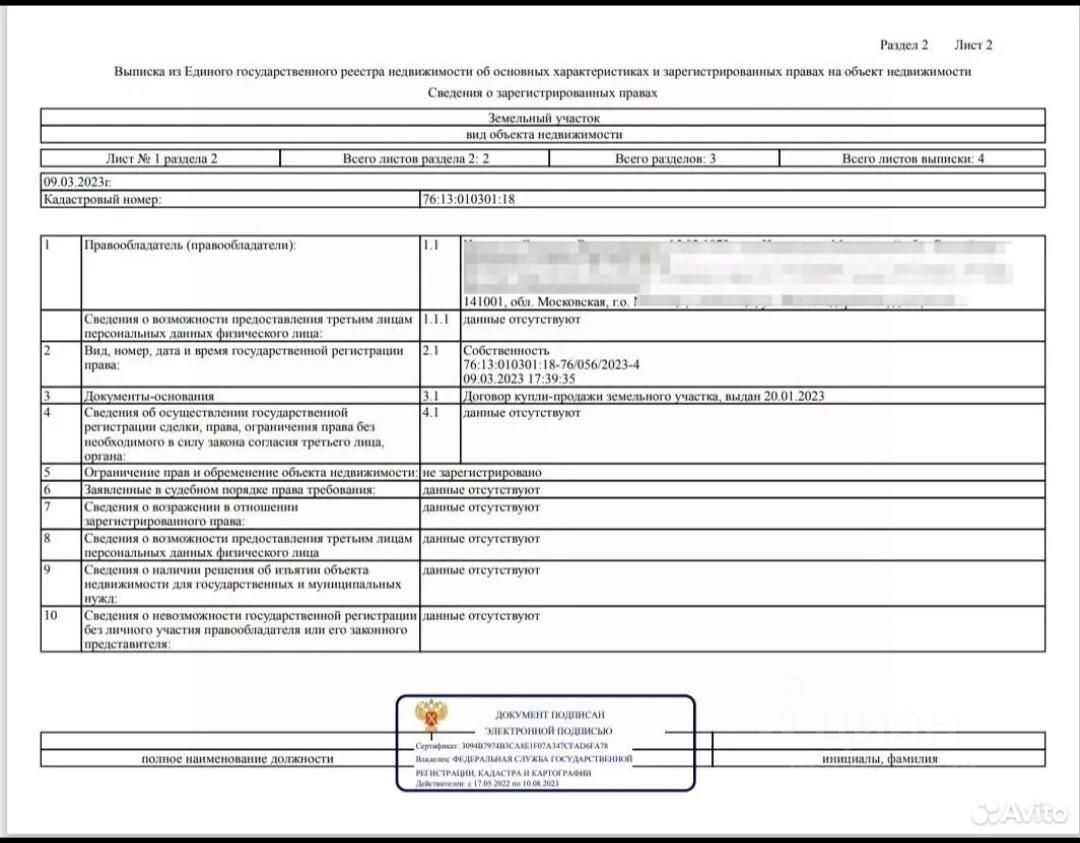Viewport: 1080px width, 843px height.
Task: Select the 'Раздел 2' header text
Action: click(904, 45)
